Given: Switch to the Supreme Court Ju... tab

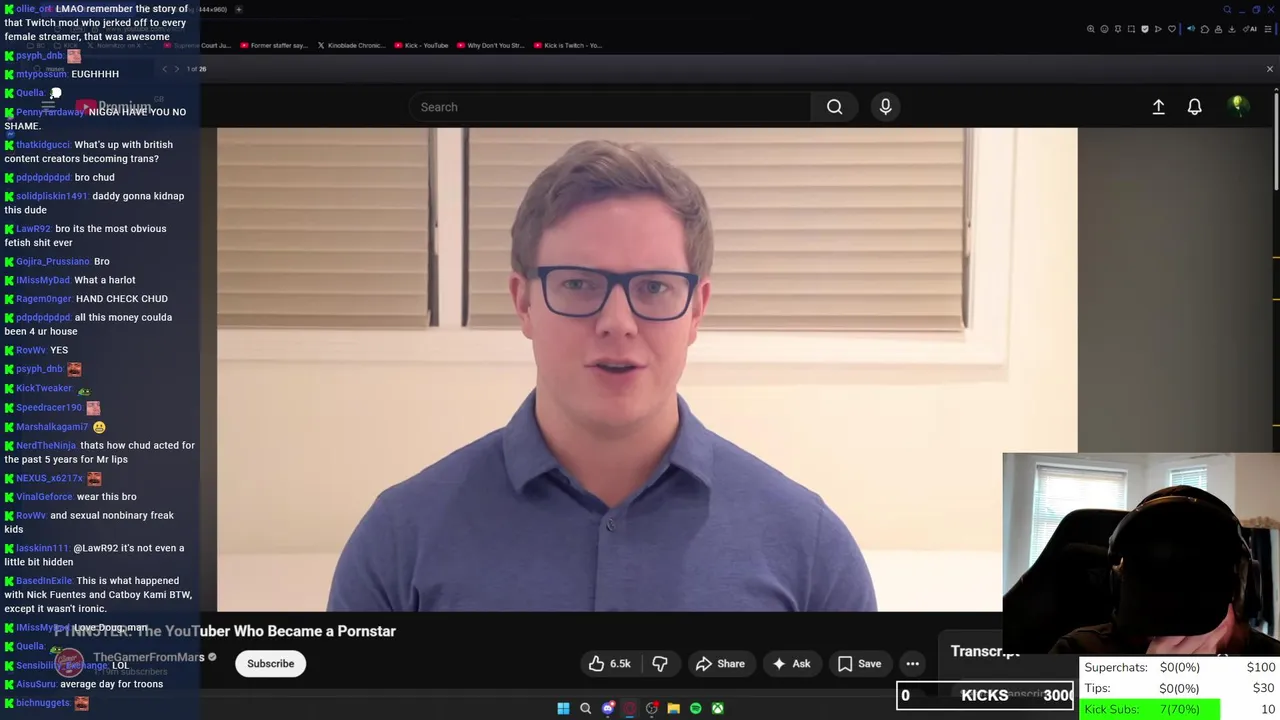Looking at the screenshot, I should (197, 45).
